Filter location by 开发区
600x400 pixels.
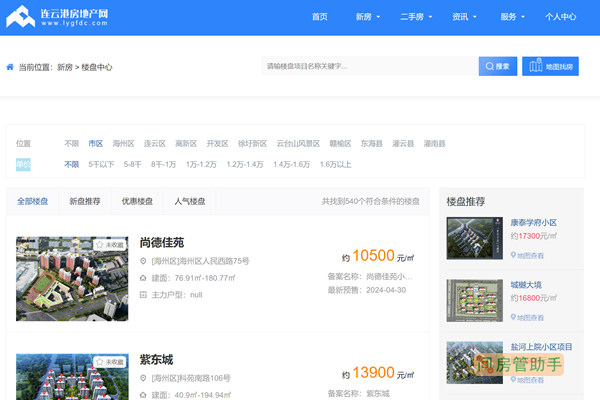pos(217,144)
